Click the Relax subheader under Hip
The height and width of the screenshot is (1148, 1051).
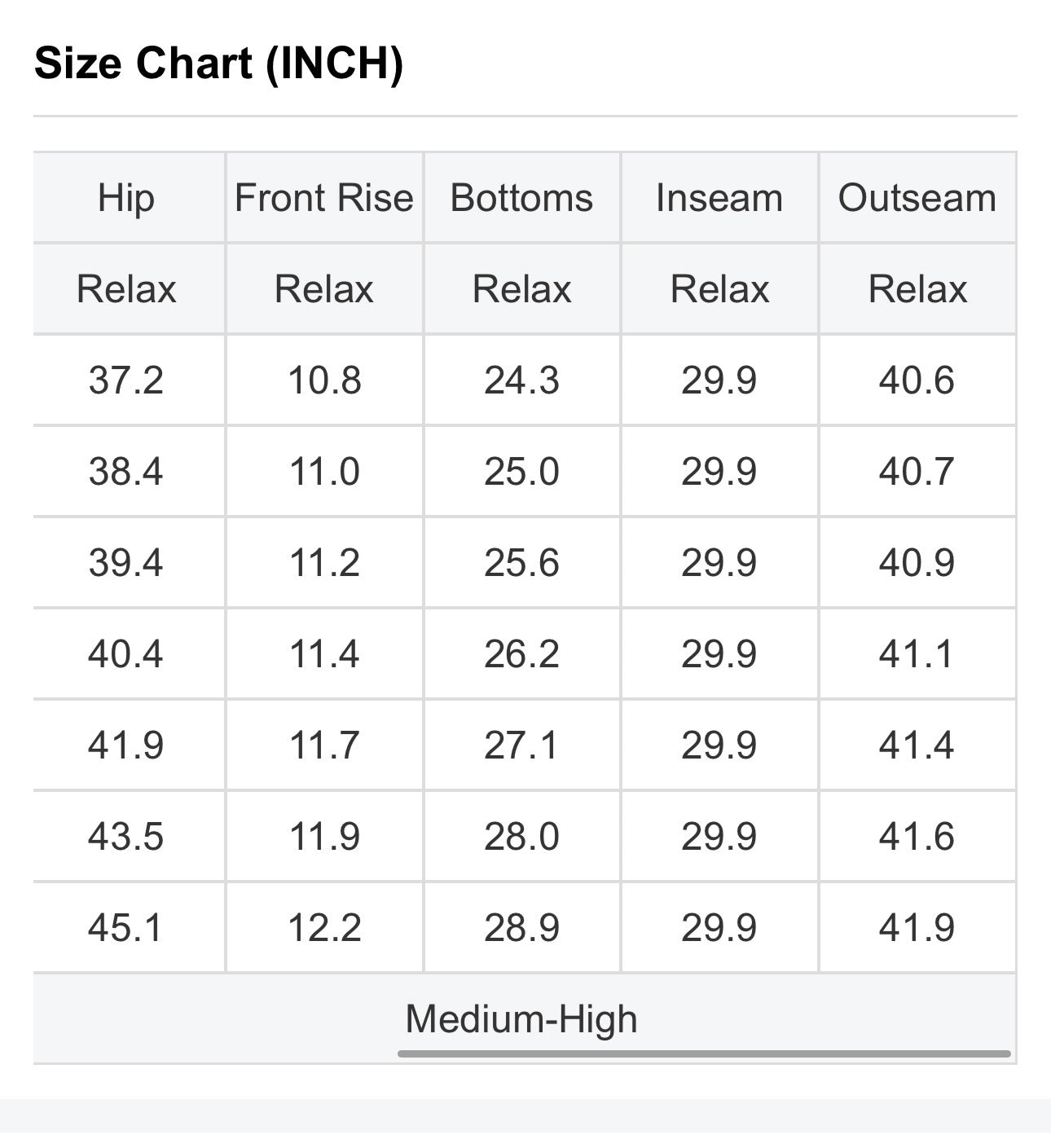click(x=126, y=289)
